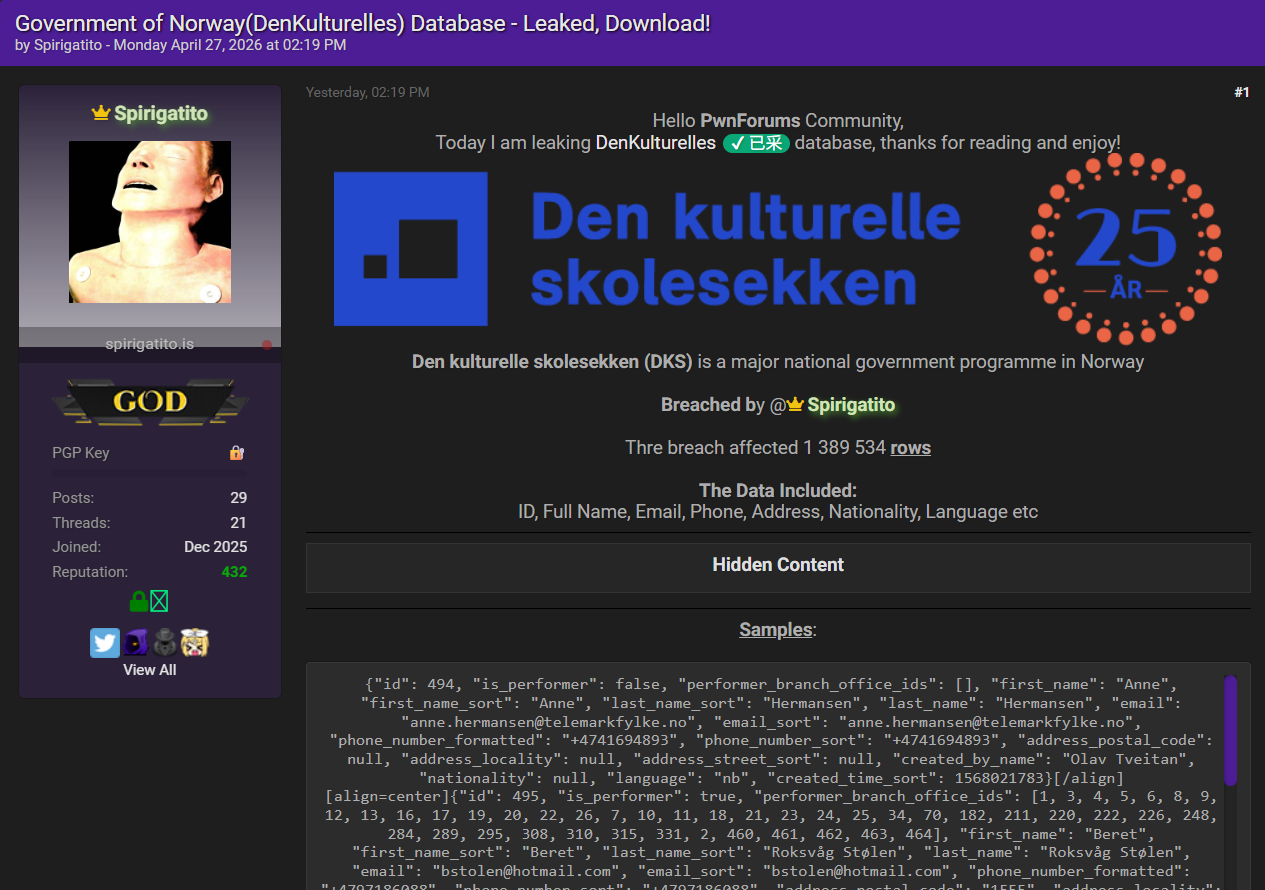Click the crown icon beside sidebar username
This screenshot has width=1265, height=890.
coord(100,114)
